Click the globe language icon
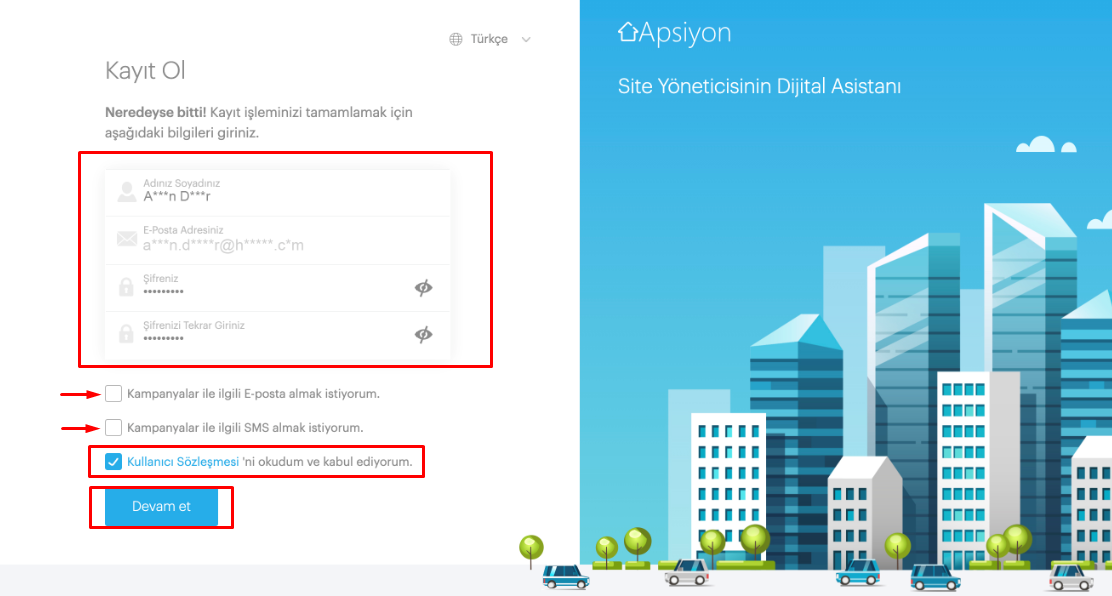Screen dimensions: 1112x596 click(456, 39)
